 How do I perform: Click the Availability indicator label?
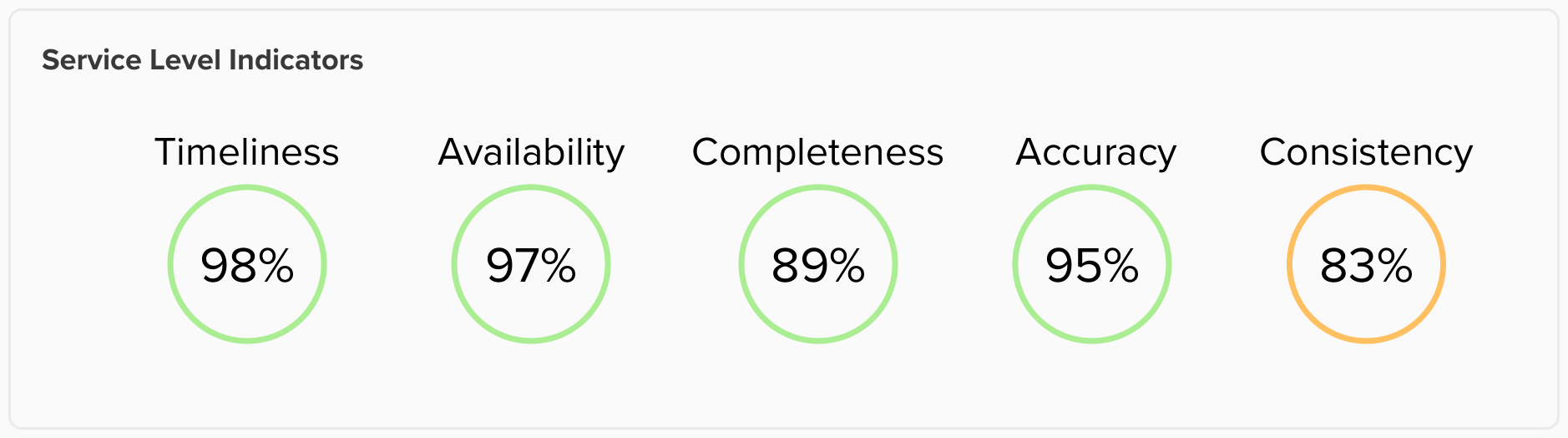tap(531, 152)
